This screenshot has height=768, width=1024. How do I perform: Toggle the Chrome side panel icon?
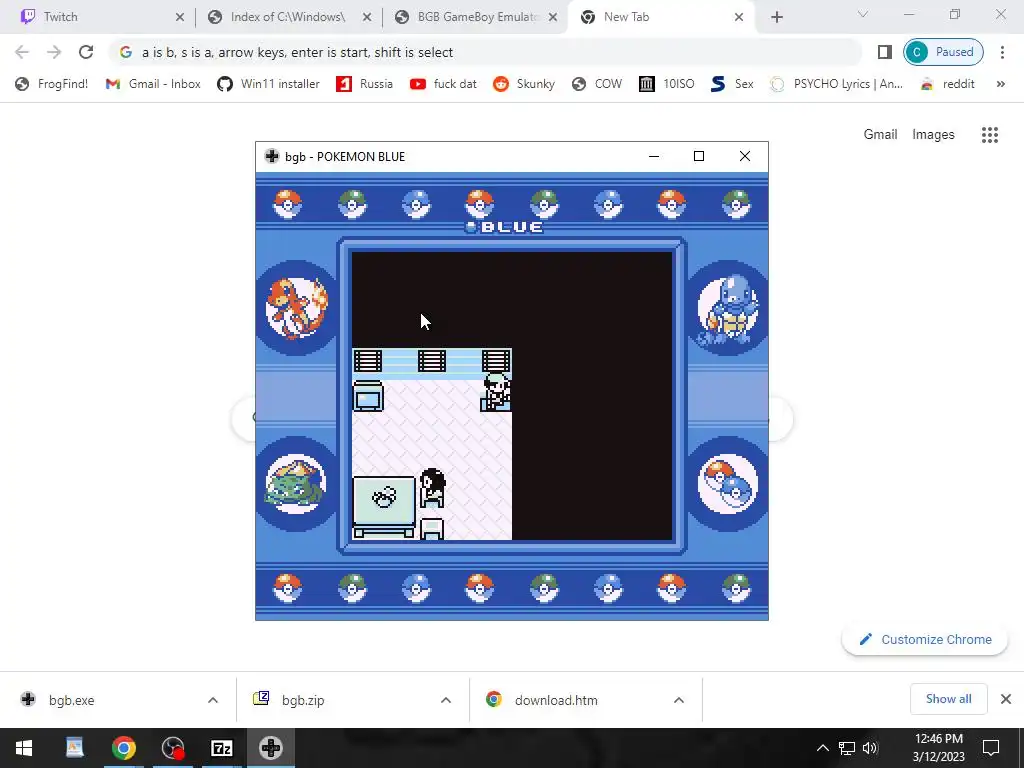pyautogui.click(x=884, y=52)
